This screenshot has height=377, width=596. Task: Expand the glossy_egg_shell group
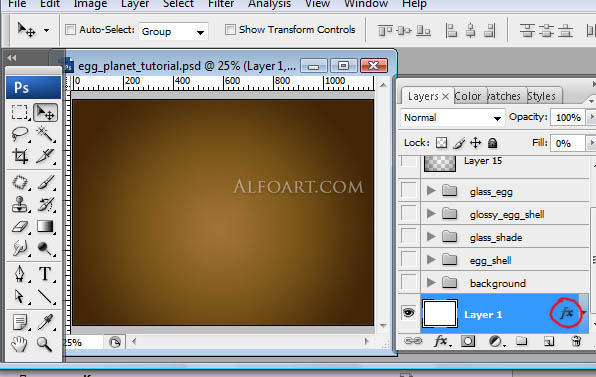point(431,214)
